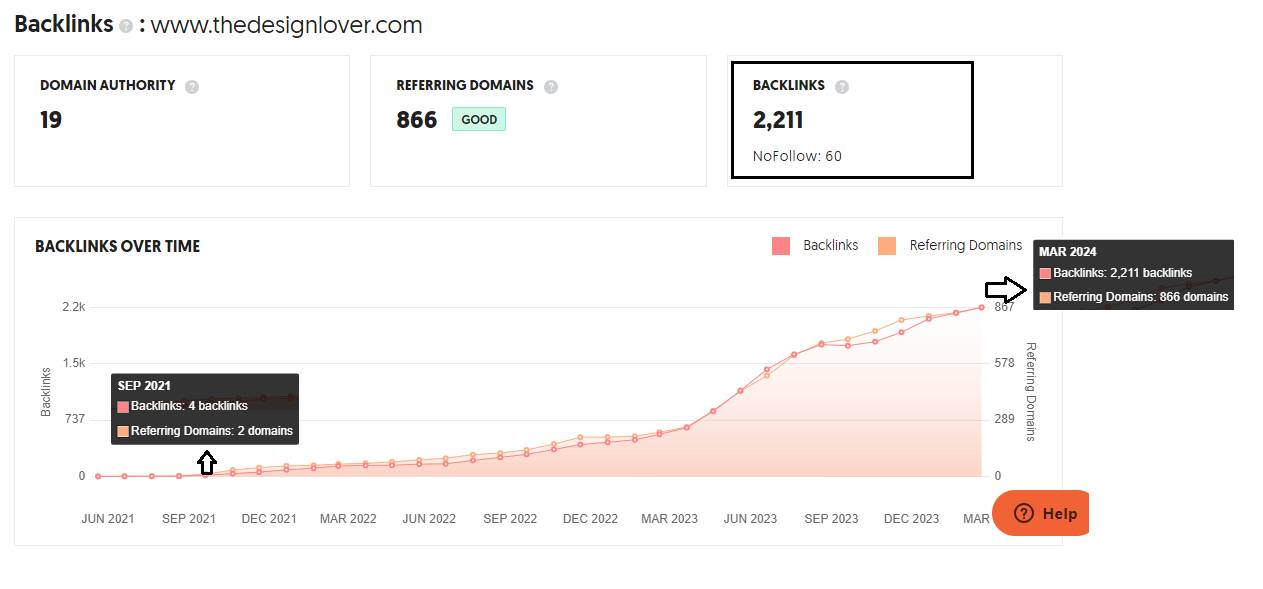Click the orange Referring Domains legend swatch
Viewport: 1263px width, 589px height.
click(887, 246)
